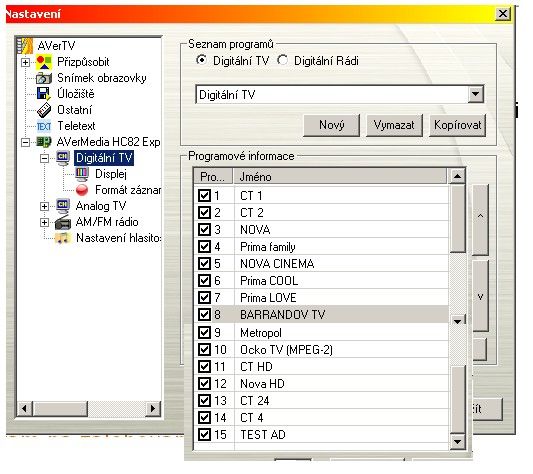Uncheck channel 8 BARRANDOV TV checkbox
The height and width of the screenshot is (474, 533).
(x=204, y=315)
